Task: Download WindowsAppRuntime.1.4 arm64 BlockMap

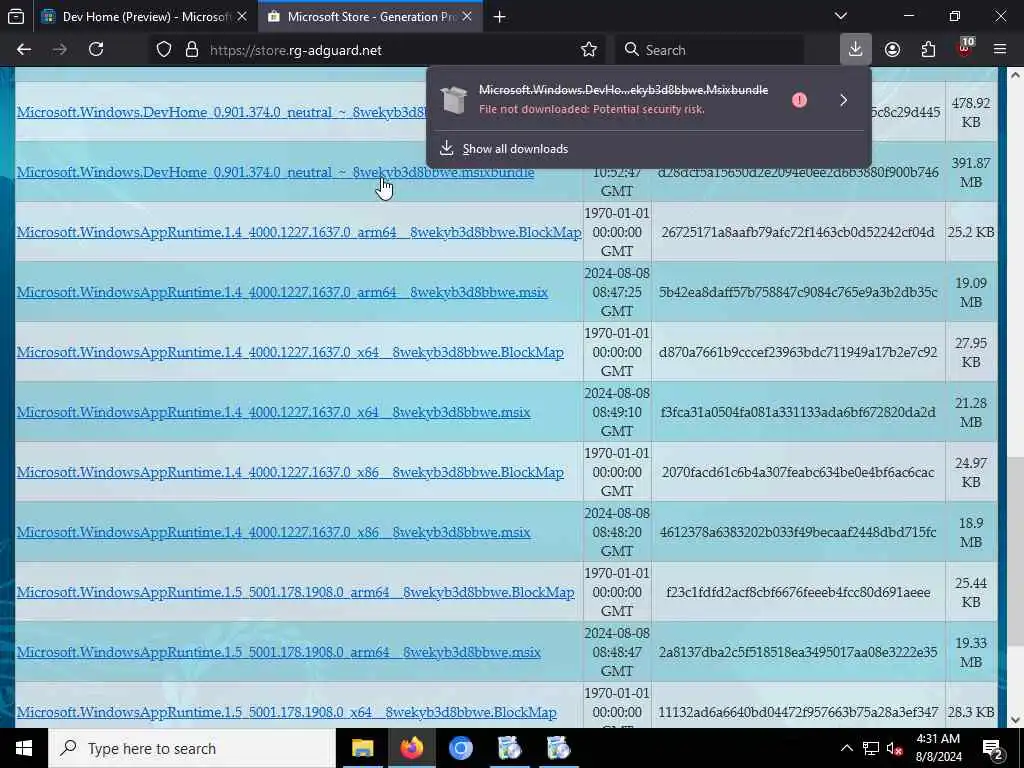Action: click(x=299, y=232)
